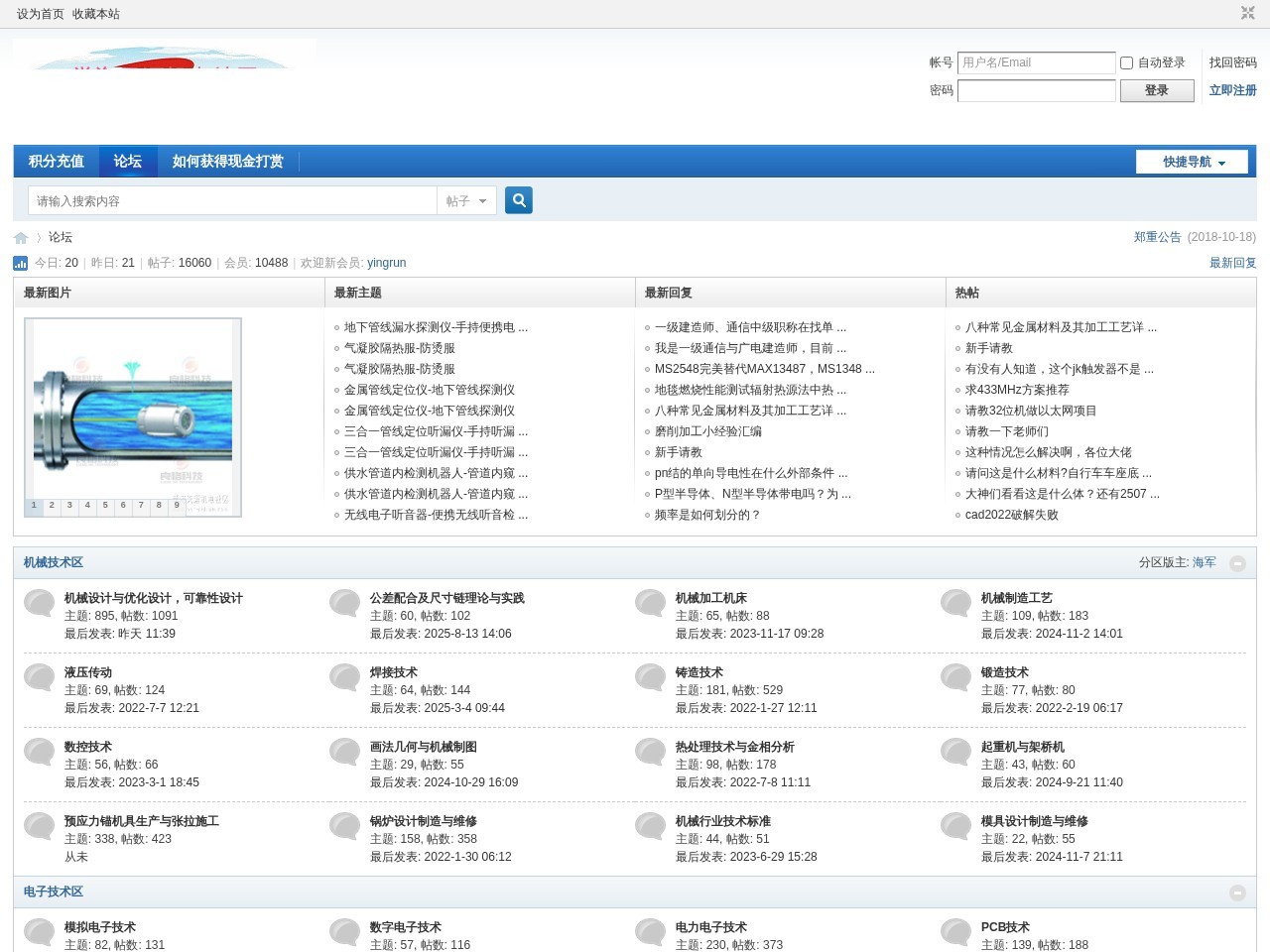Open hot post 请教一下老师们
The image size is (1270, 952).
coord(1007,431)
